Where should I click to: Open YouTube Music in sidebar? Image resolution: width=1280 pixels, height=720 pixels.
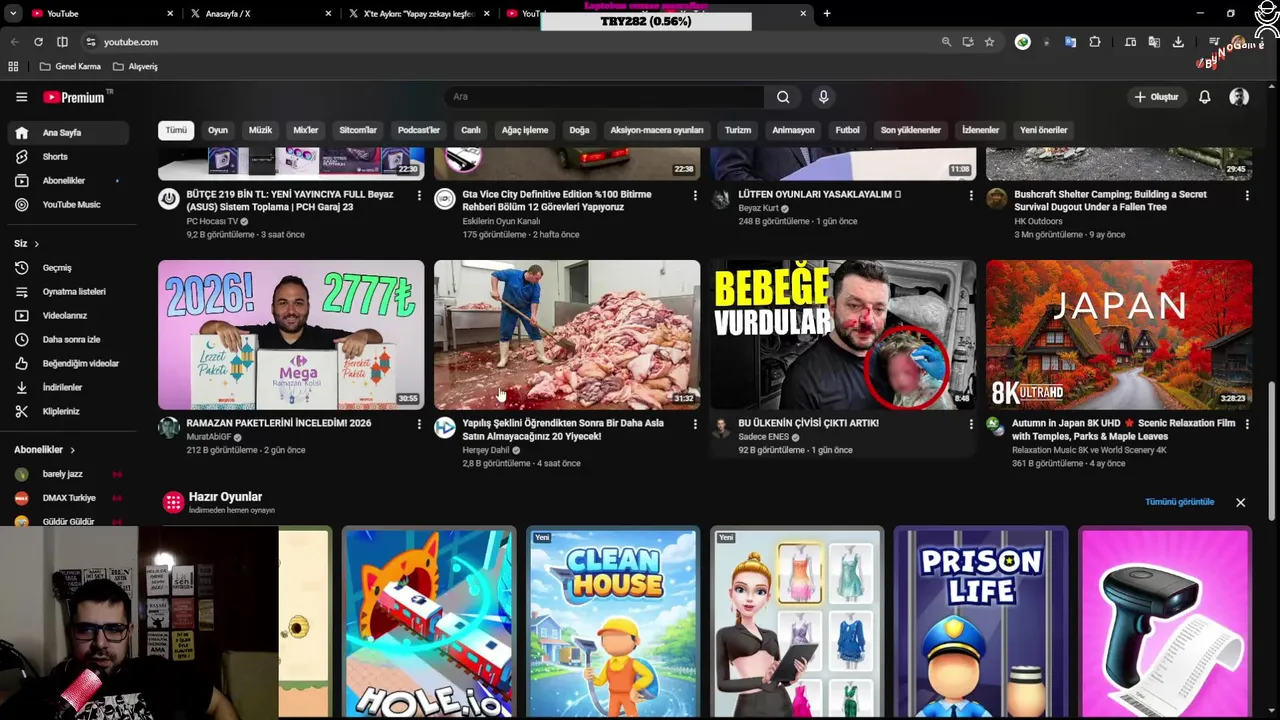(x=68, y=205)
